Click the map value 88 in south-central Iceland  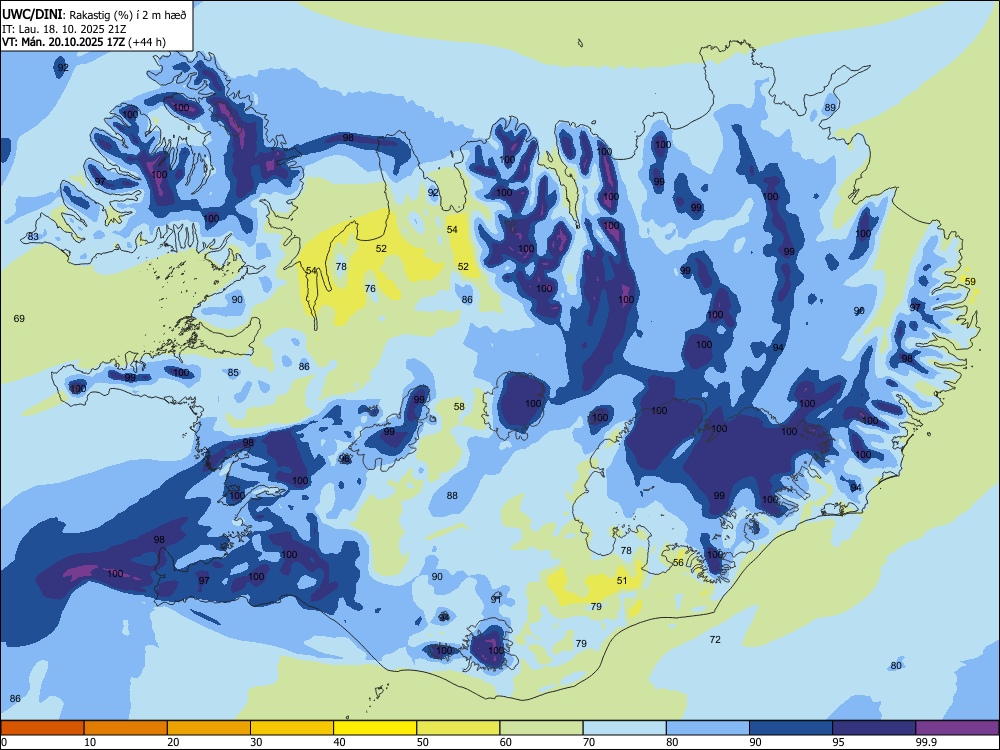452,496
